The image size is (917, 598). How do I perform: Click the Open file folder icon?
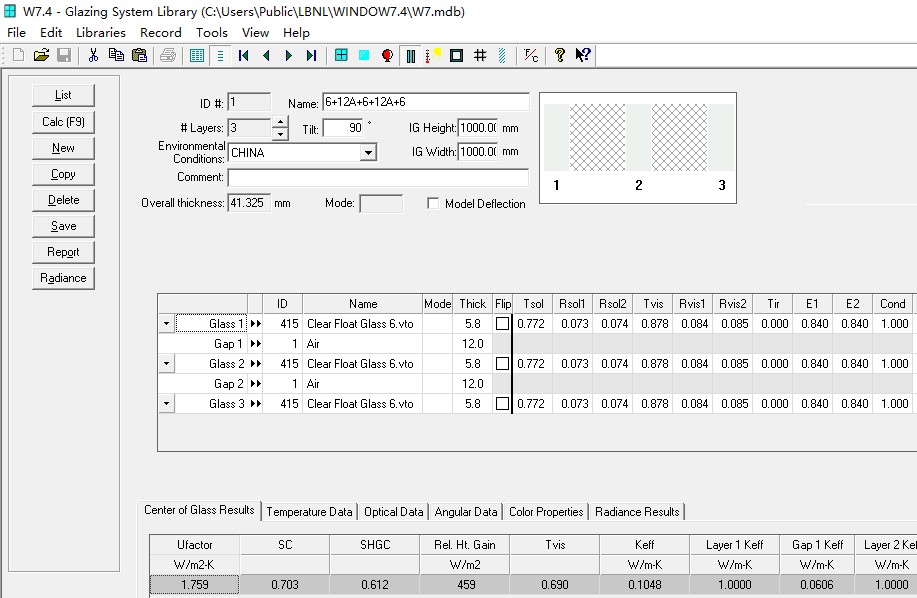pyautogui.click(x=41, y=56)
